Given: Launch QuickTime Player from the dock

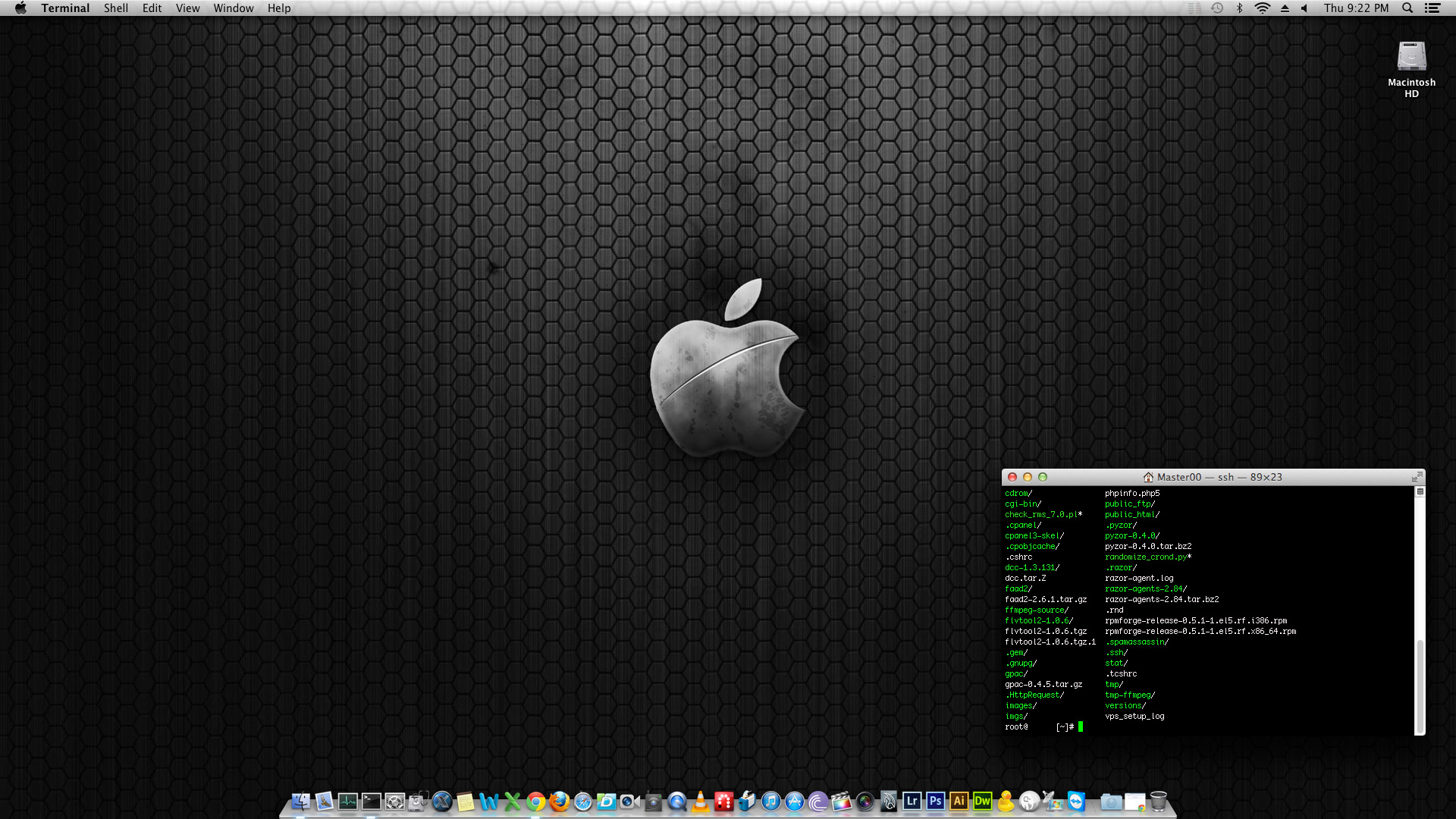Looking at the screenshot, I should pyautogui.click(x=677, y=802).
